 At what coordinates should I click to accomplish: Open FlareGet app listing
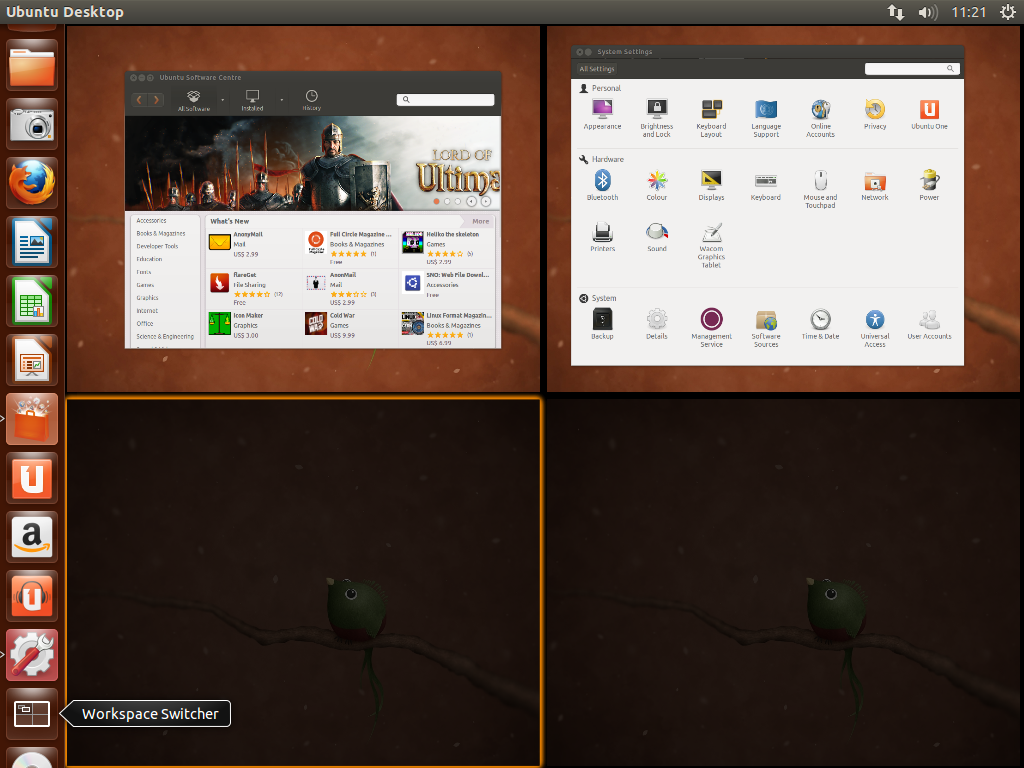pos(253,289)
